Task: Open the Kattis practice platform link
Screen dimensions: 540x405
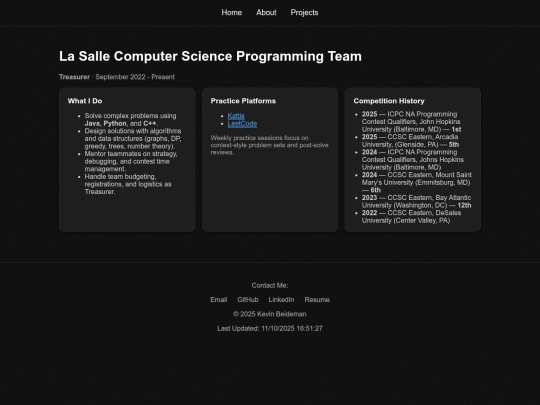Action: click(236, 116)
